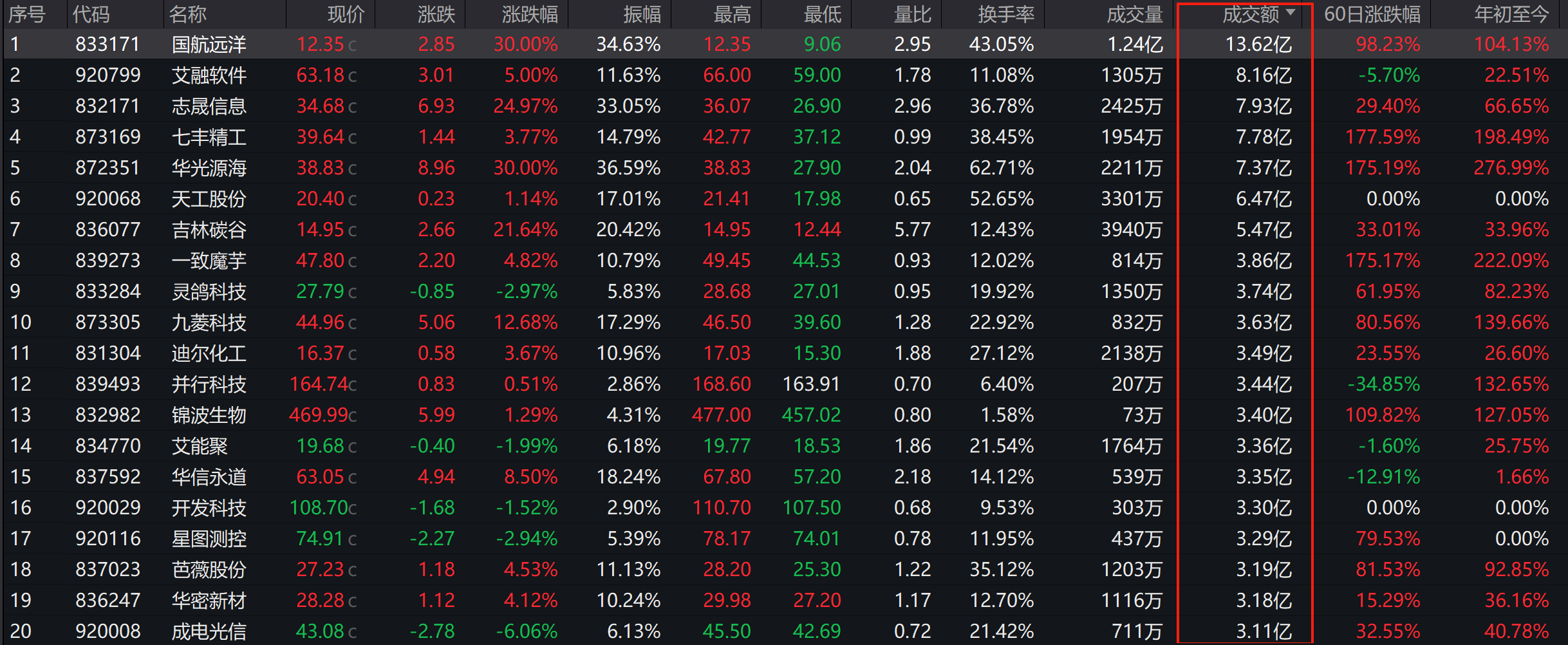This screenshot has width=1568, height=645.
Task: Select stock row 灵鸽科技
Action: click(x=784, y=292)
